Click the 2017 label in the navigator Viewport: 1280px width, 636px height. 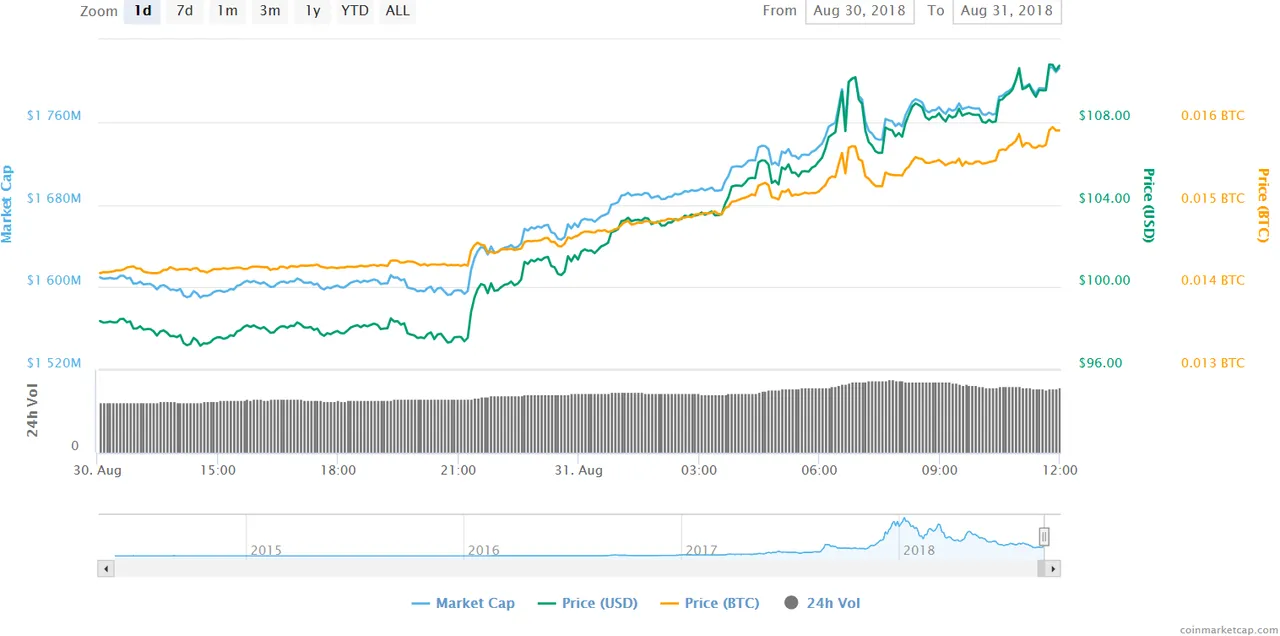702,550
